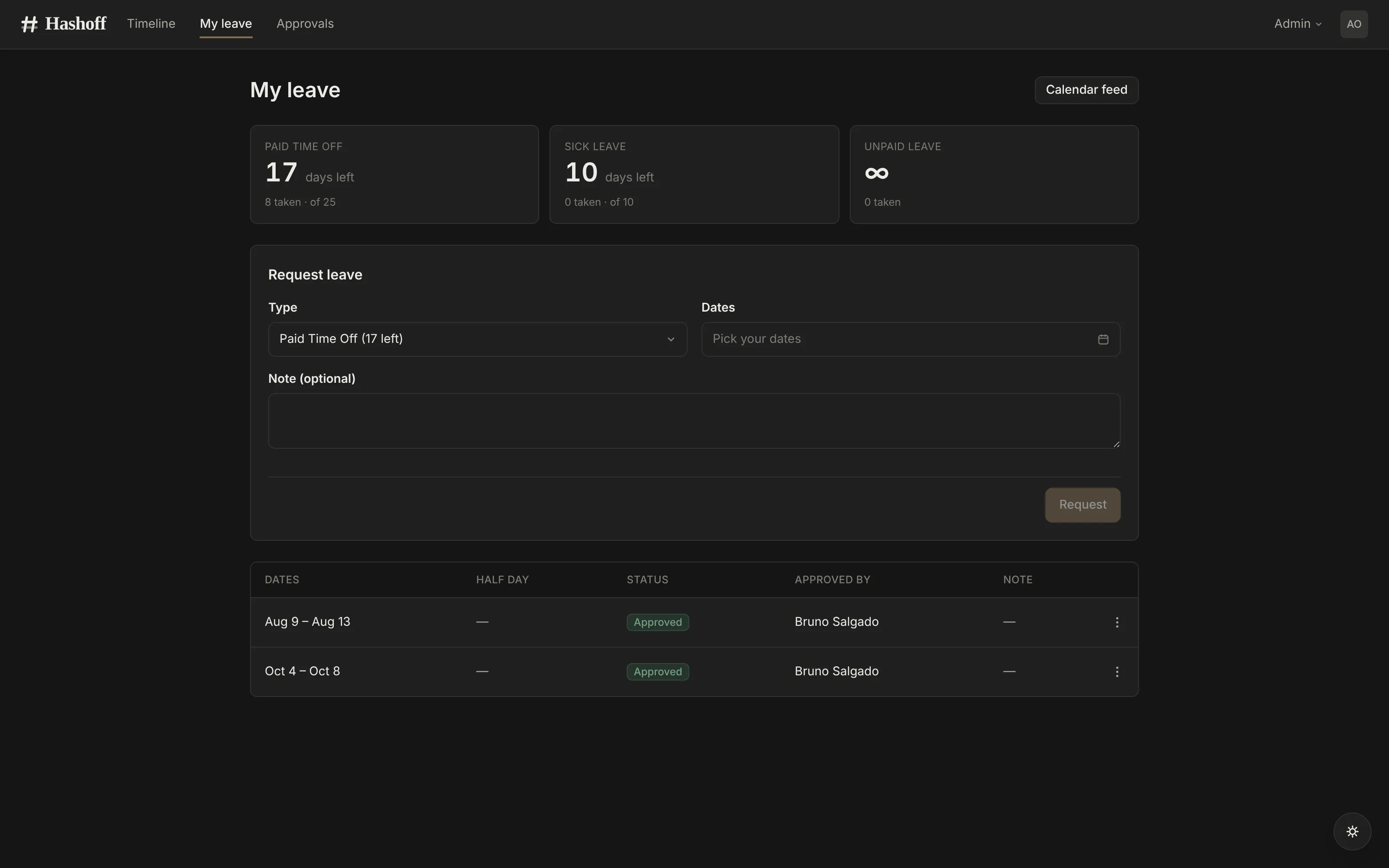Image resolution: width=1389 pixels, height=868 pixels.
Task: Open row menu for Aug 9 – Aug 13
Action: tap(1116, 622)
